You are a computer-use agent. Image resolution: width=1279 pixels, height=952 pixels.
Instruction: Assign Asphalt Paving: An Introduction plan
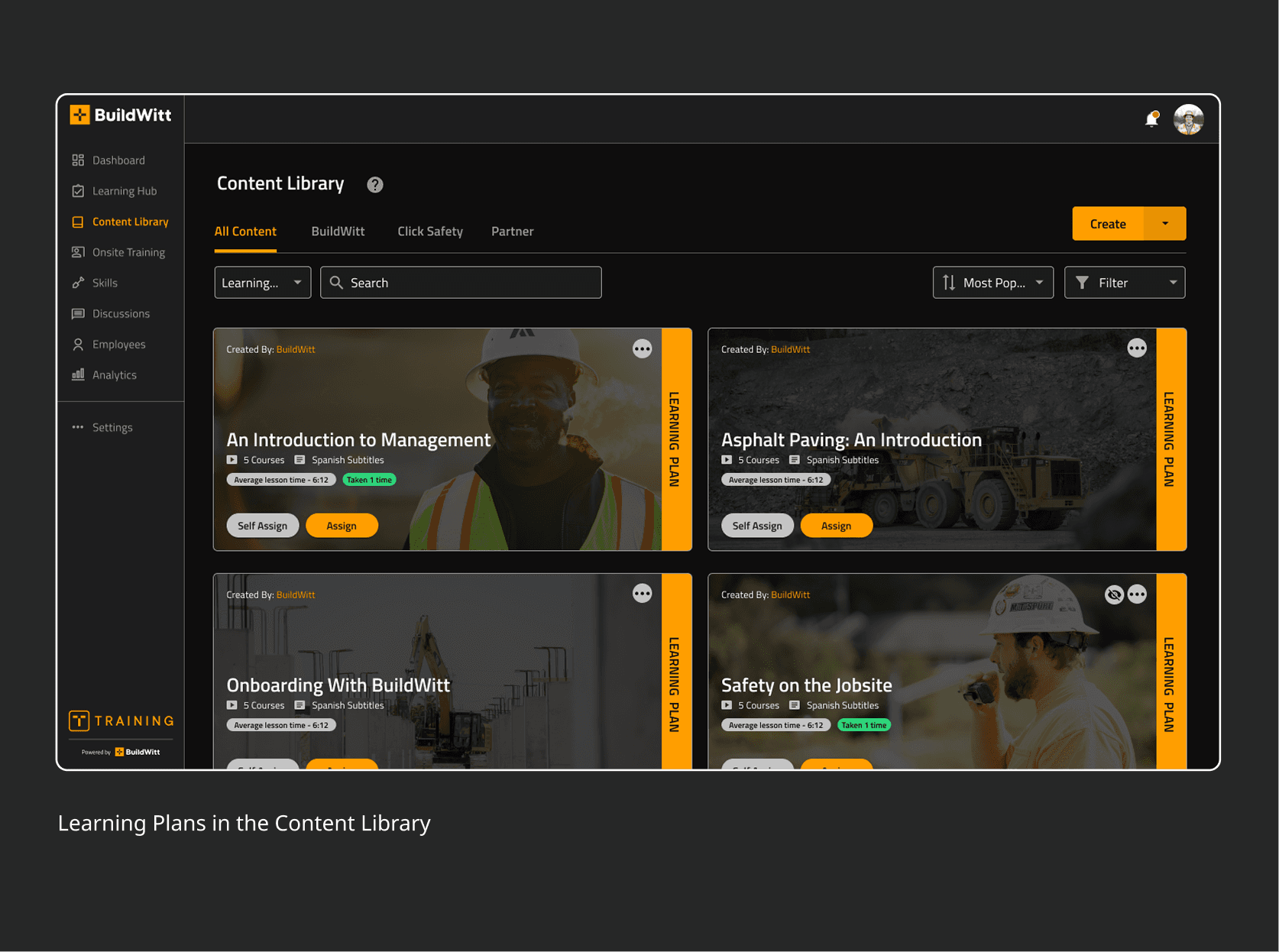point(836,526)
